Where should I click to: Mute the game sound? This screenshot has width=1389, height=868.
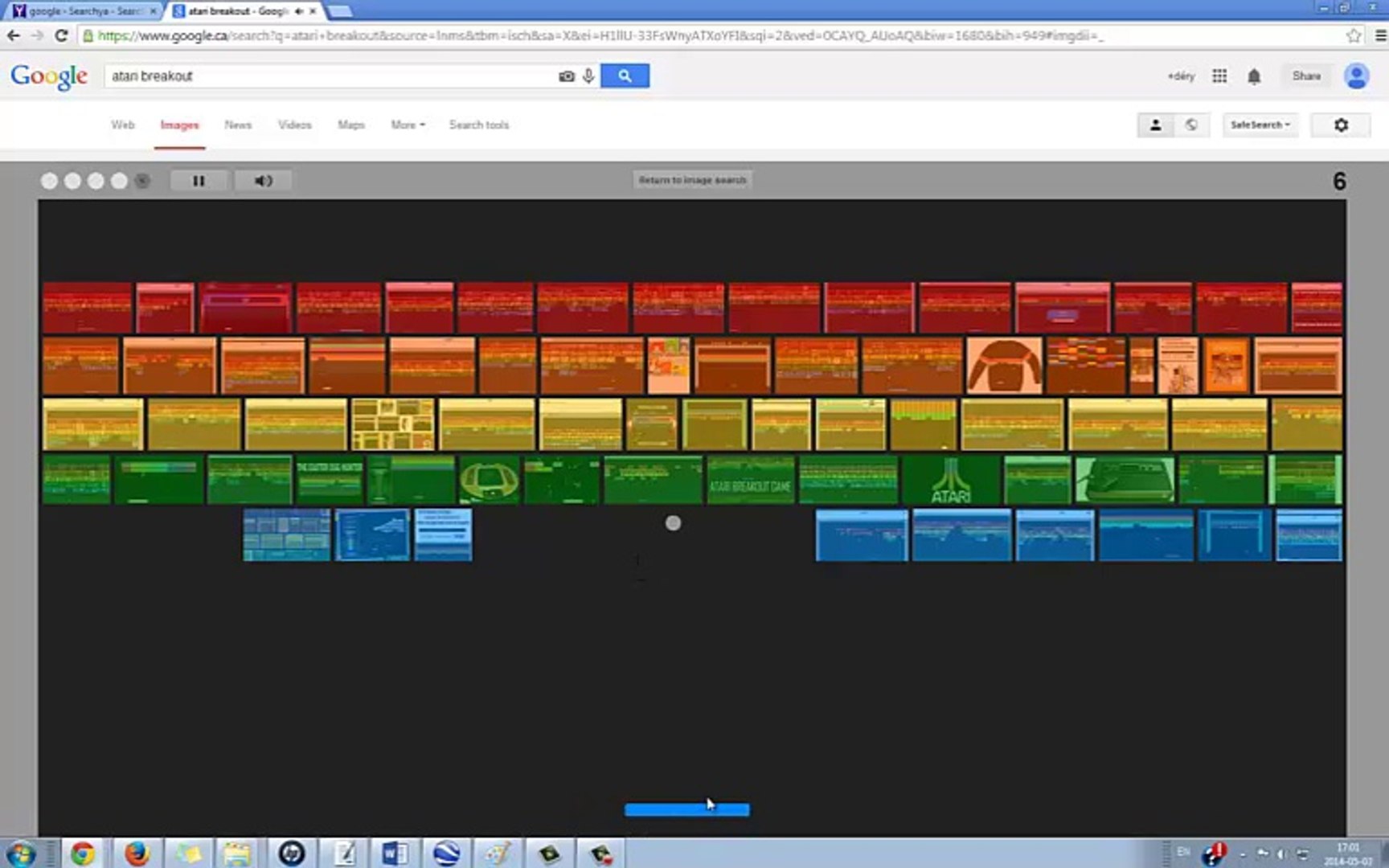click(x=264, y=181)
